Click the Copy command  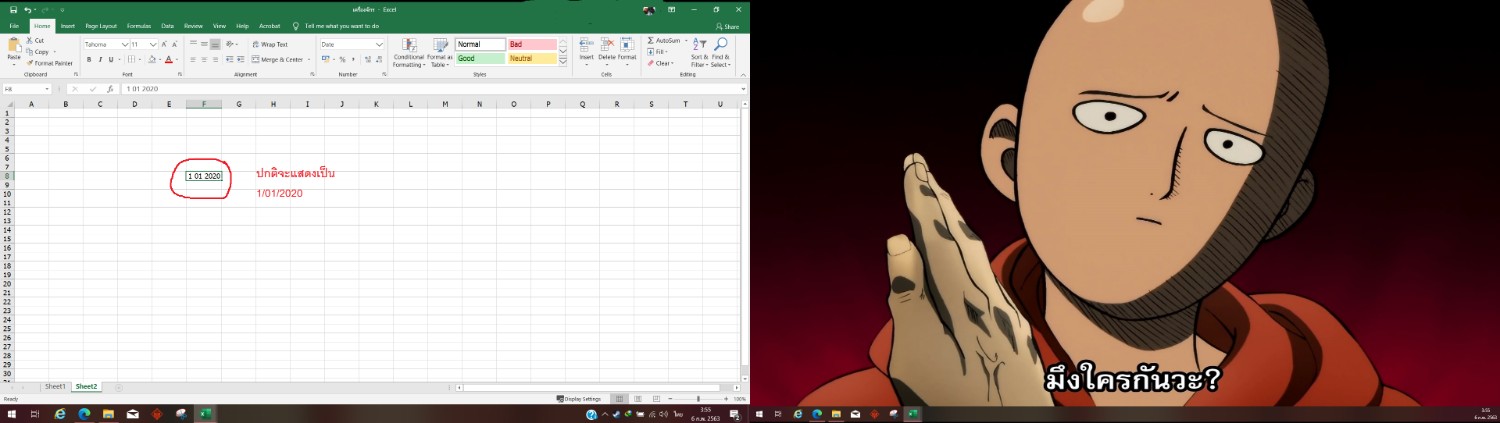41,52
